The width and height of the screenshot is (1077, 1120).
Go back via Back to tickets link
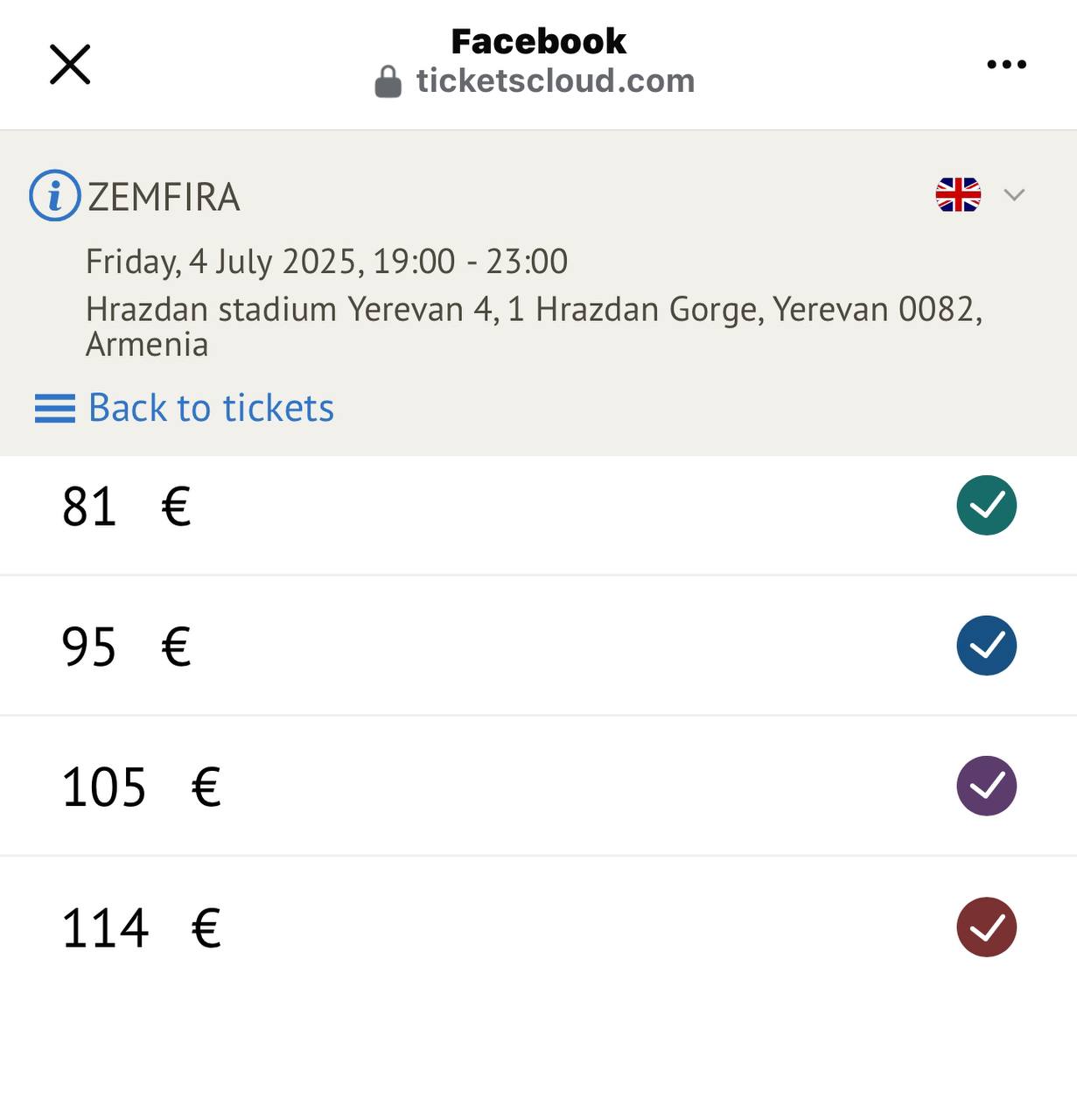point(211,409)
